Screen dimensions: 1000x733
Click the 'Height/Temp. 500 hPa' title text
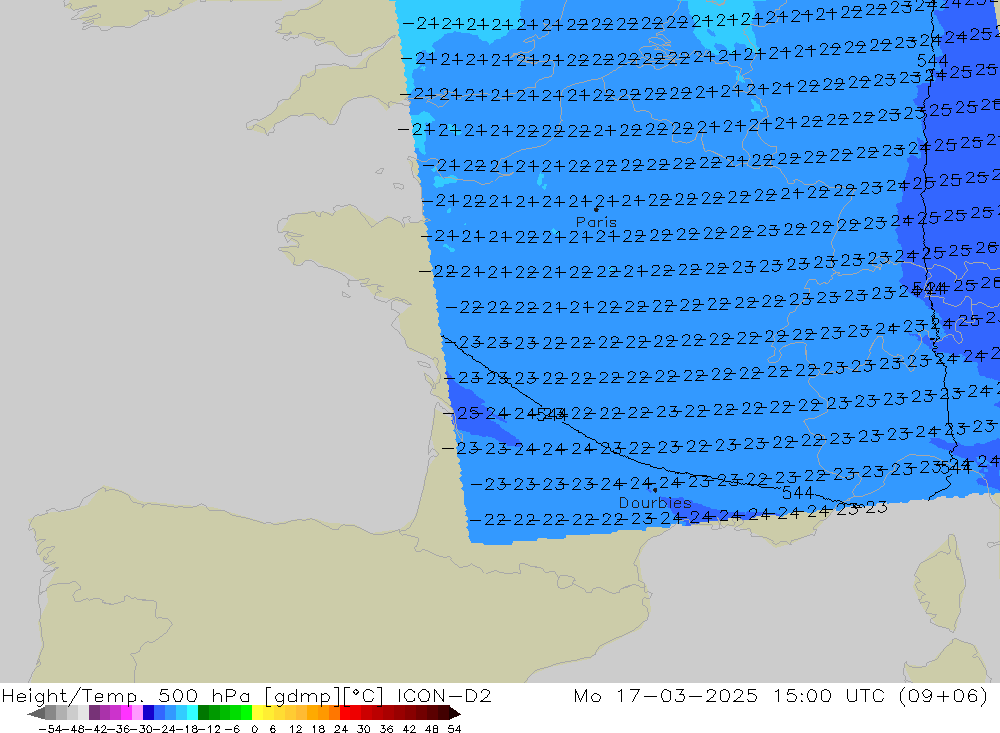[x=126, y=696]
